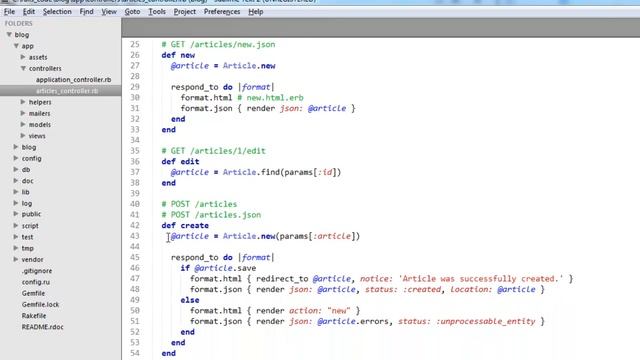The image size is (640, 360).
Task: Open the Edit menu
Action: pos(29,12)
